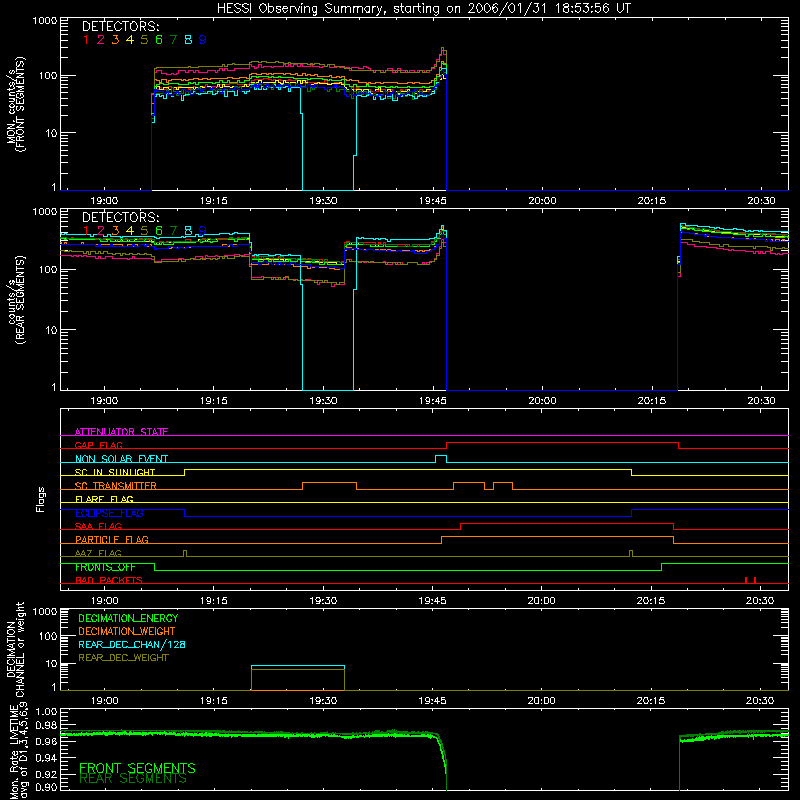Click 20:30 tick label under flags plot

pos(760,601)
